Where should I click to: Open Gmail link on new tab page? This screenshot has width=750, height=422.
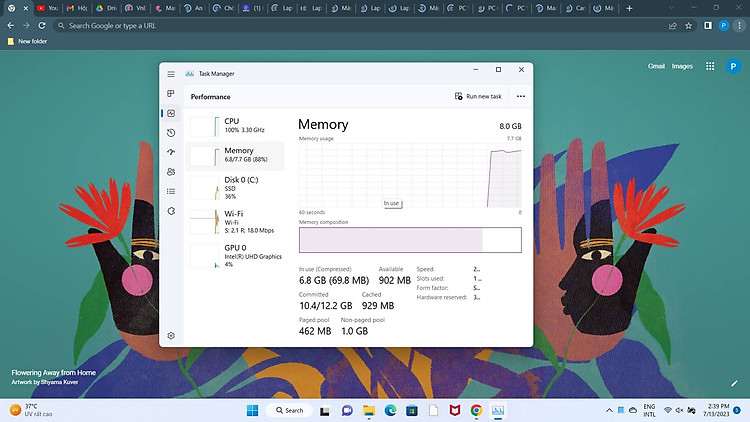[656, 66]
